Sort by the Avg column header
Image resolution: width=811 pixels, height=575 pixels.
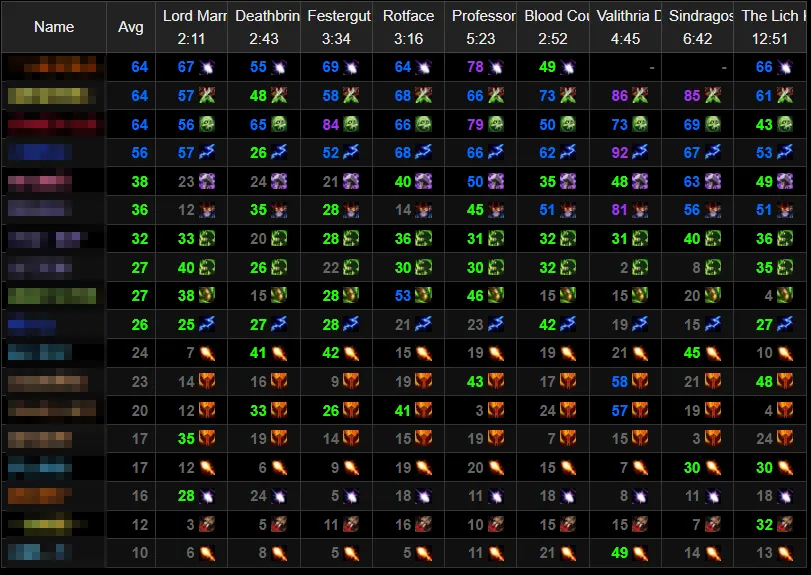[x=130, y=27]
